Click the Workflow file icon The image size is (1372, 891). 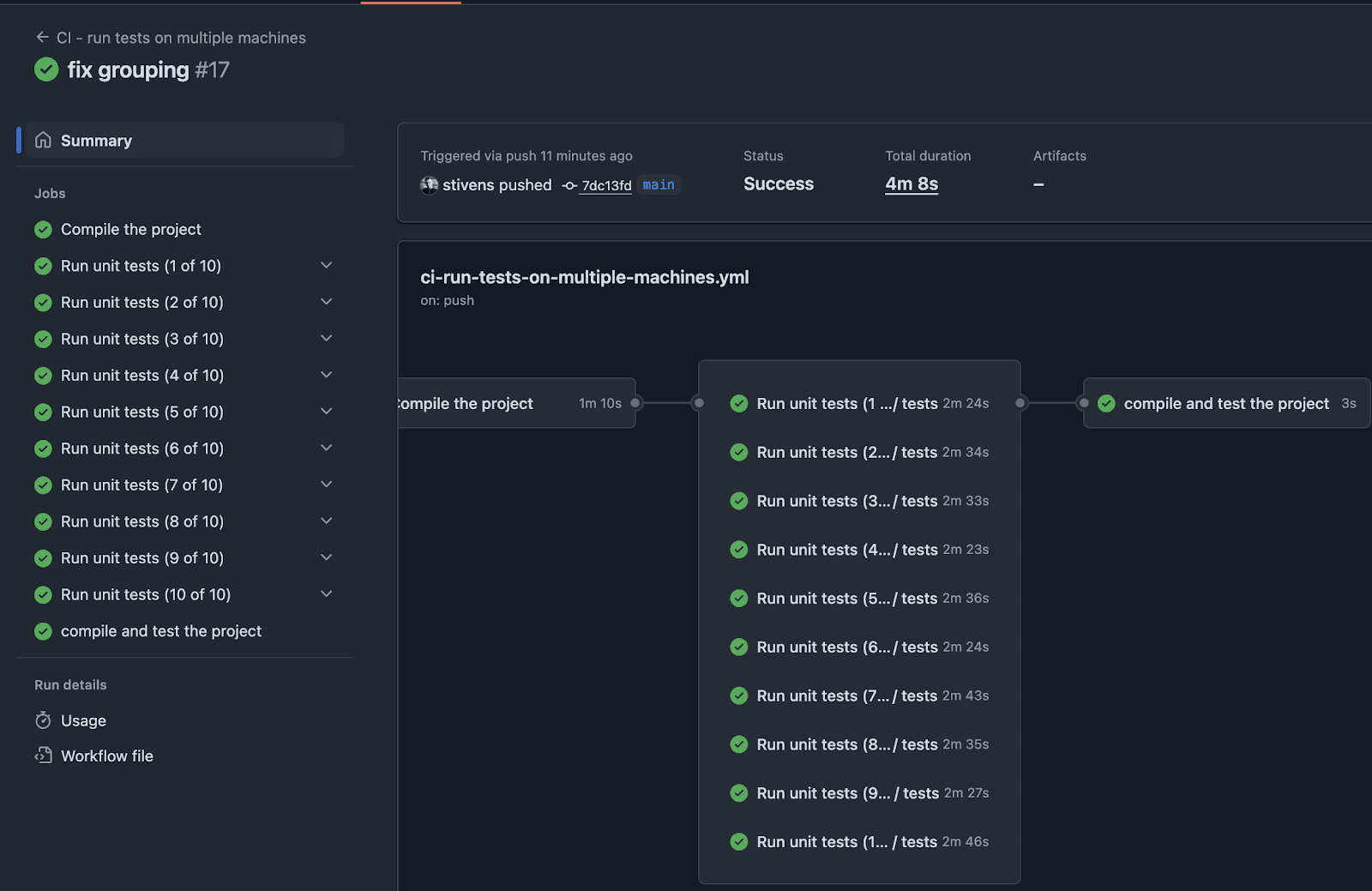[x=43, y=756]
